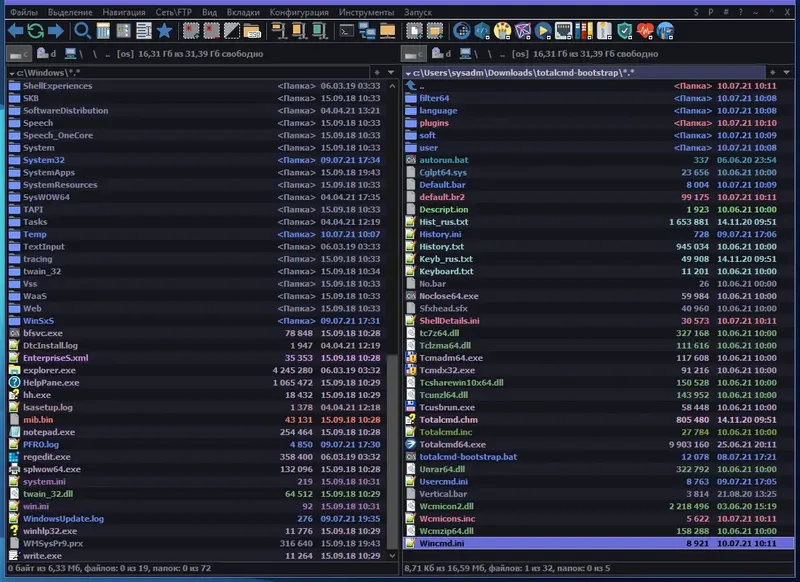Screen dimensions: 800x582
Task: Open left panel directory history dropdown arrow
Action: tap(391, 72)
